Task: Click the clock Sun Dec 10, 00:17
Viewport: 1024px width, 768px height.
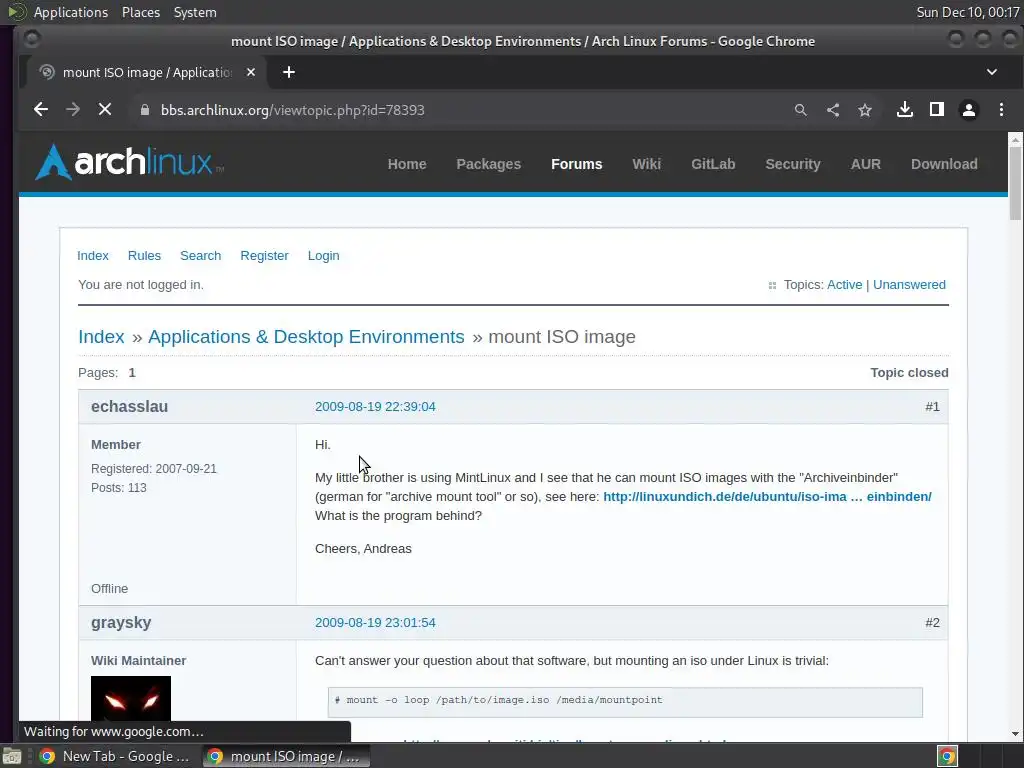Action: pos(967,12)
